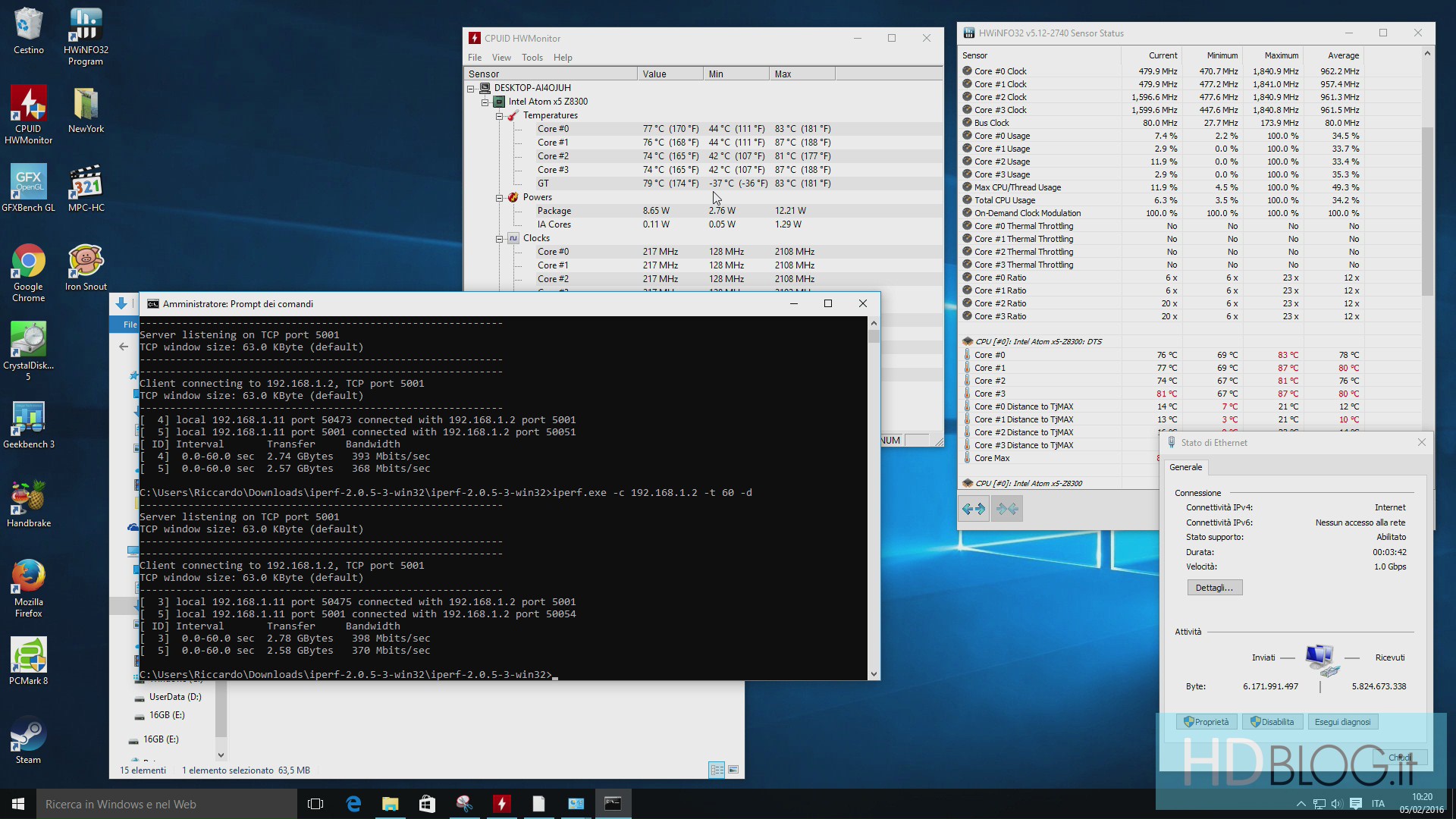This screenshot has height=819, width=1456.
Task: Switch to File Explorer on the taskbar
Action: 390,804
